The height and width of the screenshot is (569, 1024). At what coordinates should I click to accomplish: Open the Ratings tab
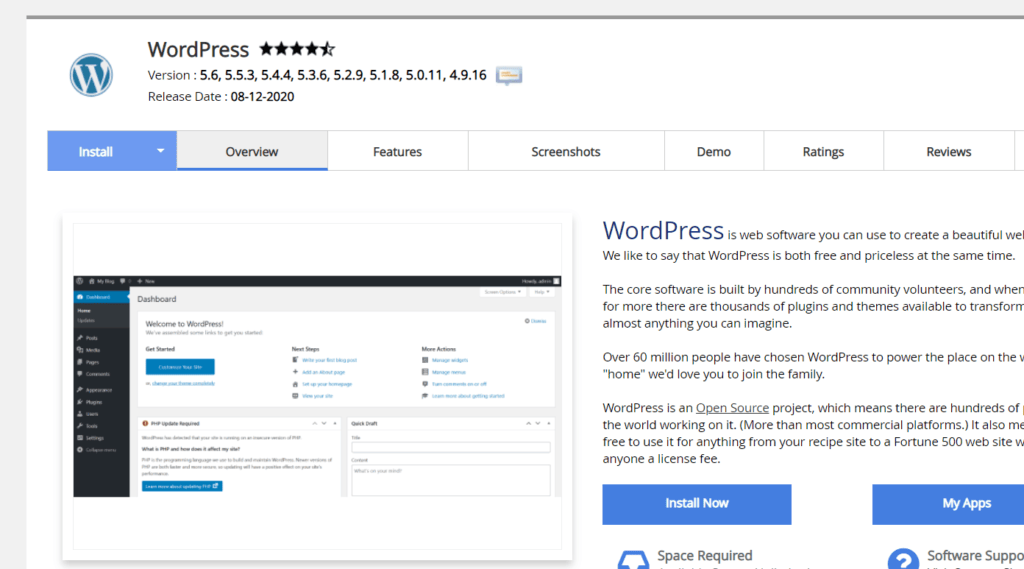coord(824,152)
